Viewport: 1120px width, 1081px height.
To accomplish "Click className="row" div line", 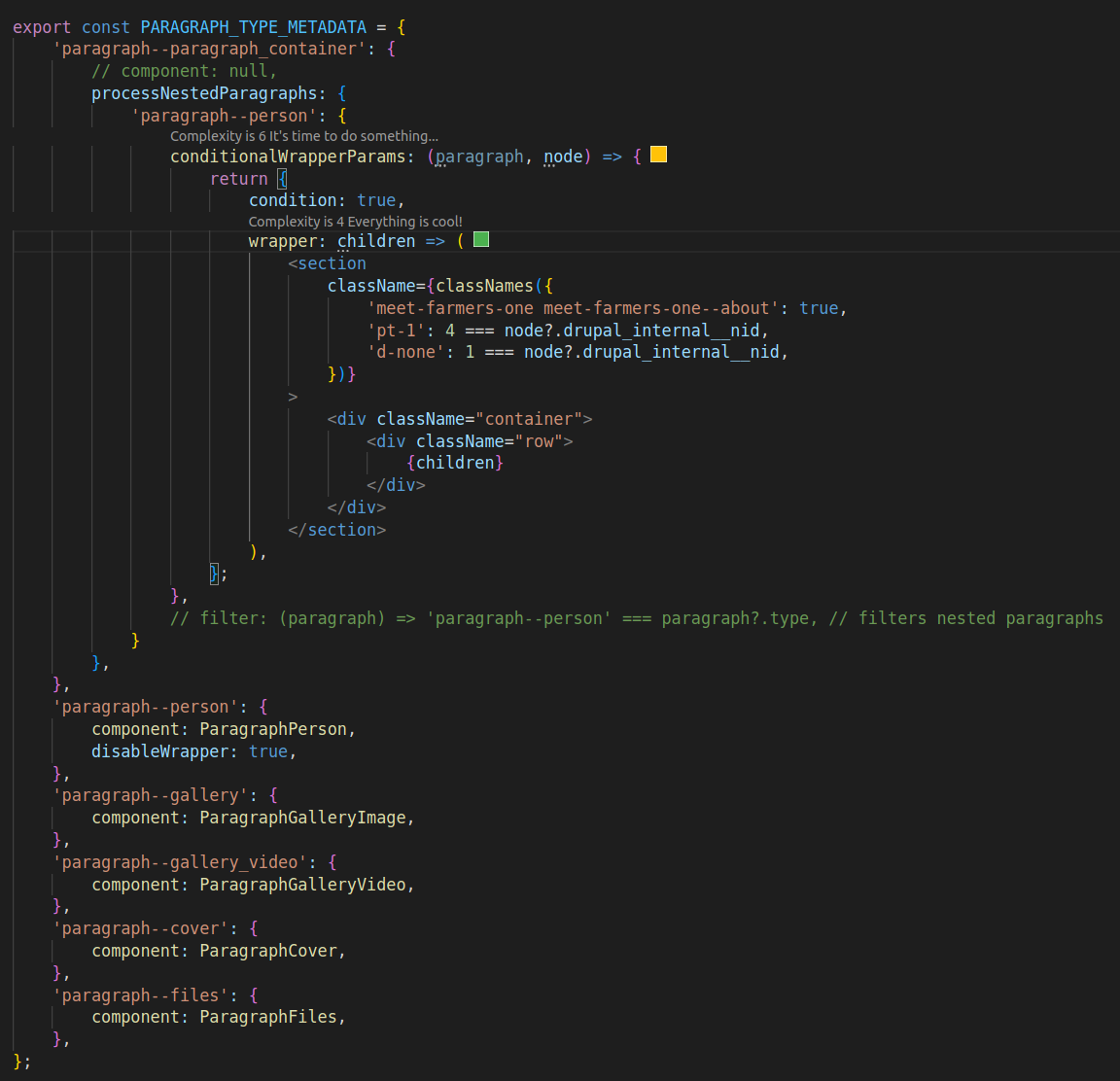I will pyautogui.click(x=470, y=441).
